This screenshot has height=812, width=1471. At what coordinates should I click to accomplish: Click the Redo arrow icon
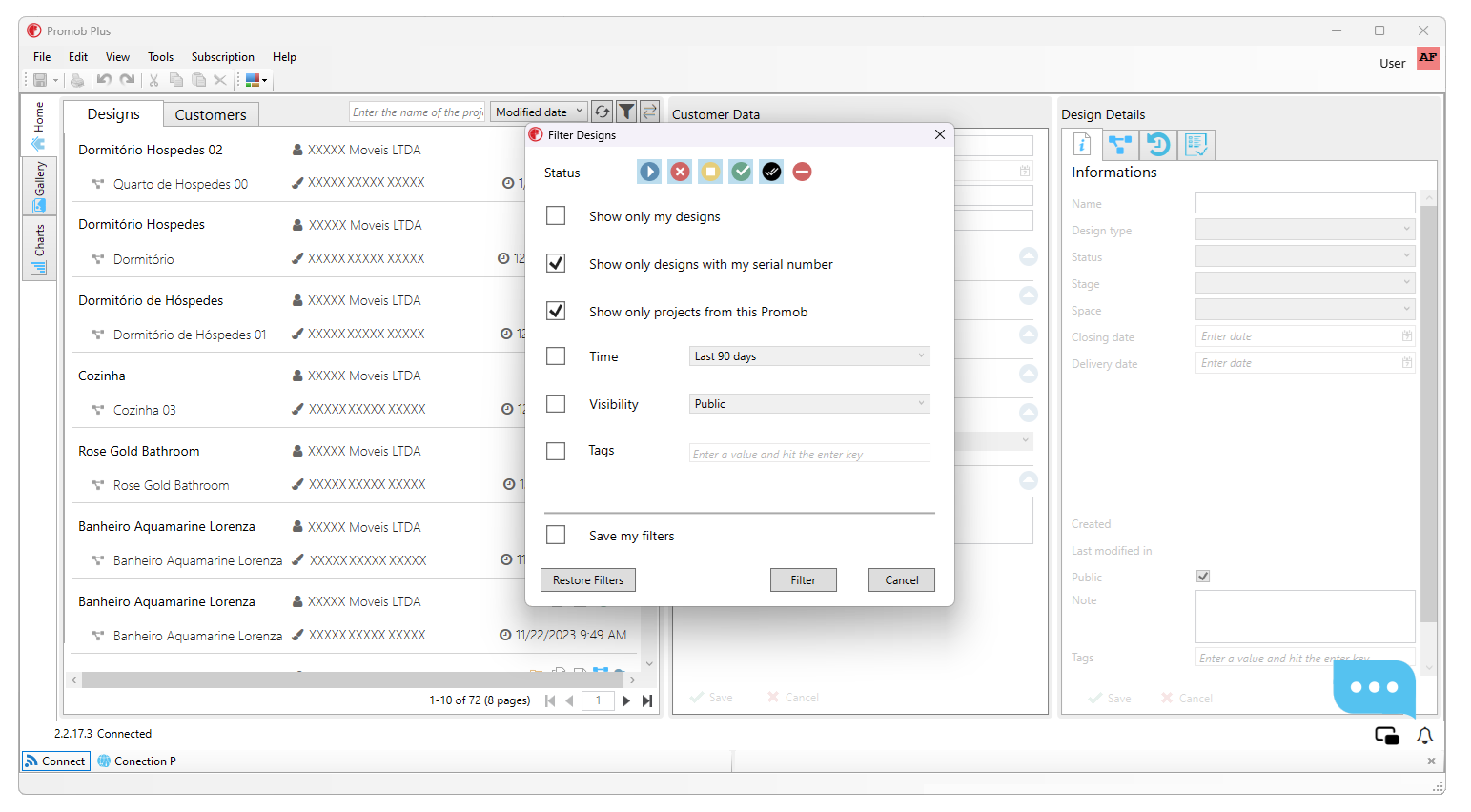click(127, 80)
